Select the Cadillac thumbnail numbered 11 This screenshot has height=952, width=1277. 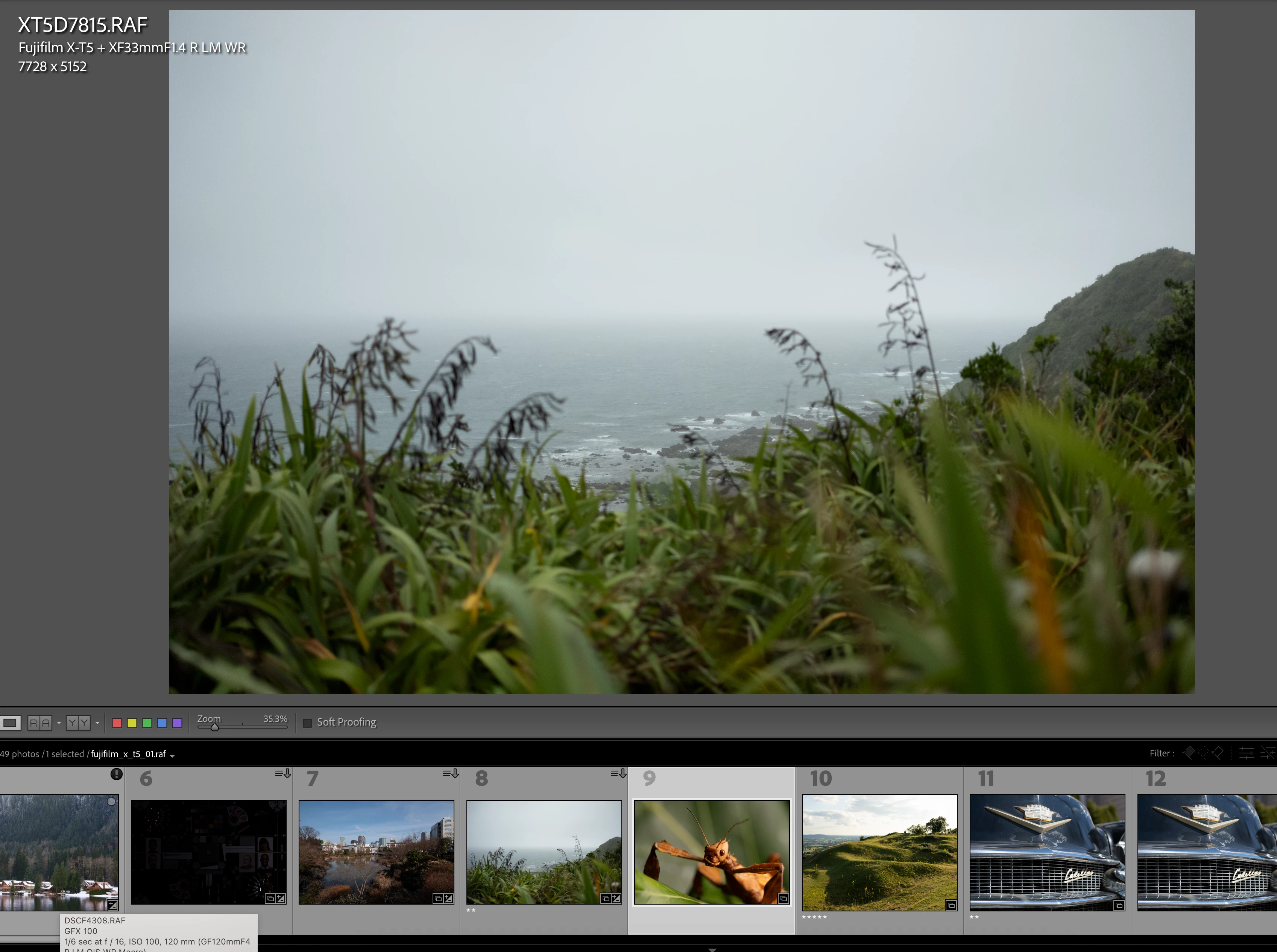(1047, 852)
